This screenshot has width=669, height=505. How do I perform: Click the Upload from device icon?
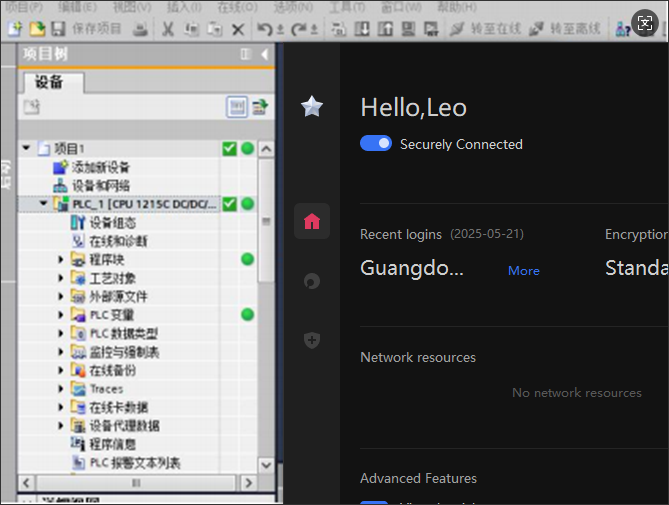(385, 29)
